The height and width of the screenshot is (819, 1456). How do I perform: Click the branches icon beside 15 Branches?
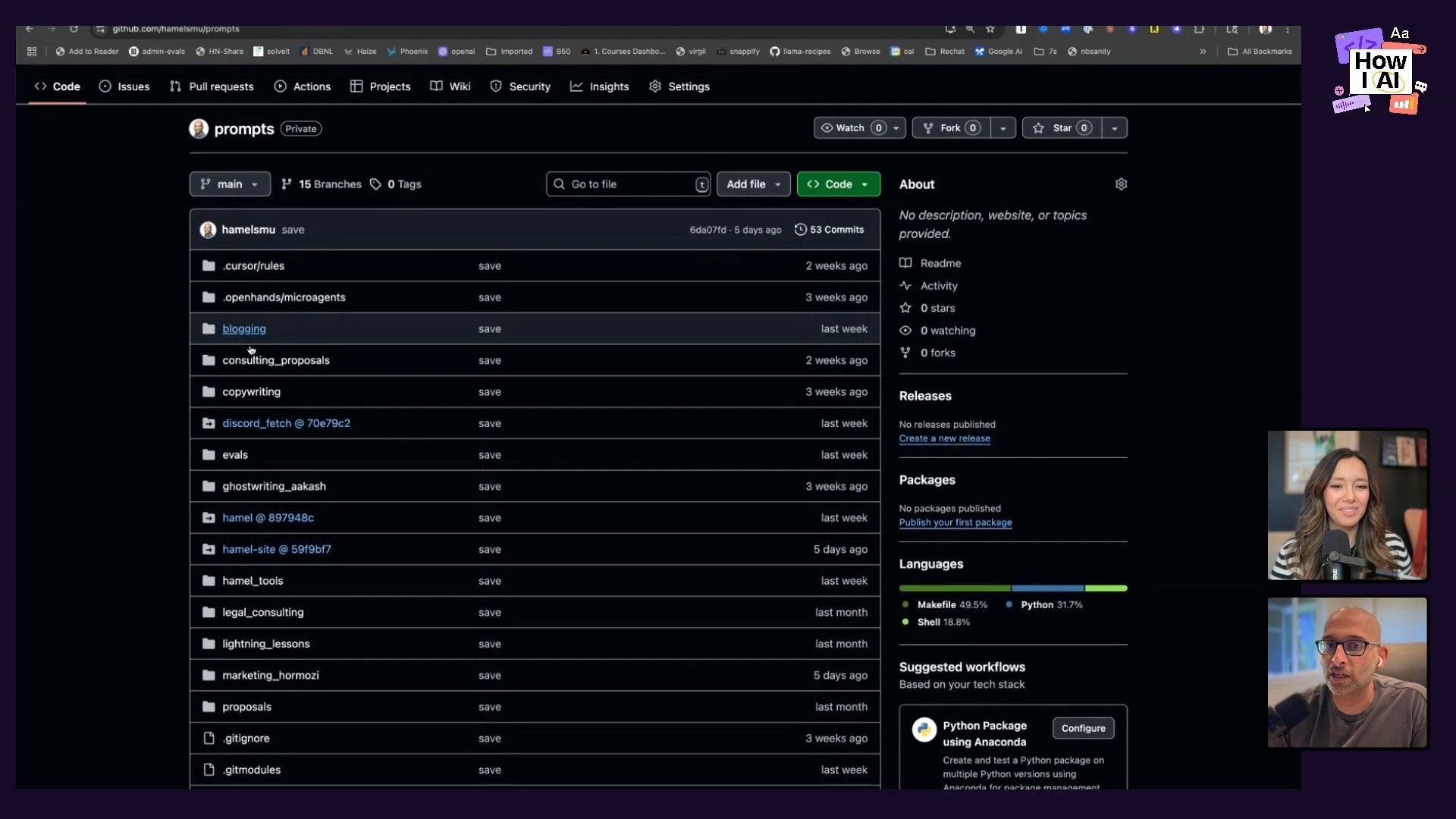pos(287,184)
